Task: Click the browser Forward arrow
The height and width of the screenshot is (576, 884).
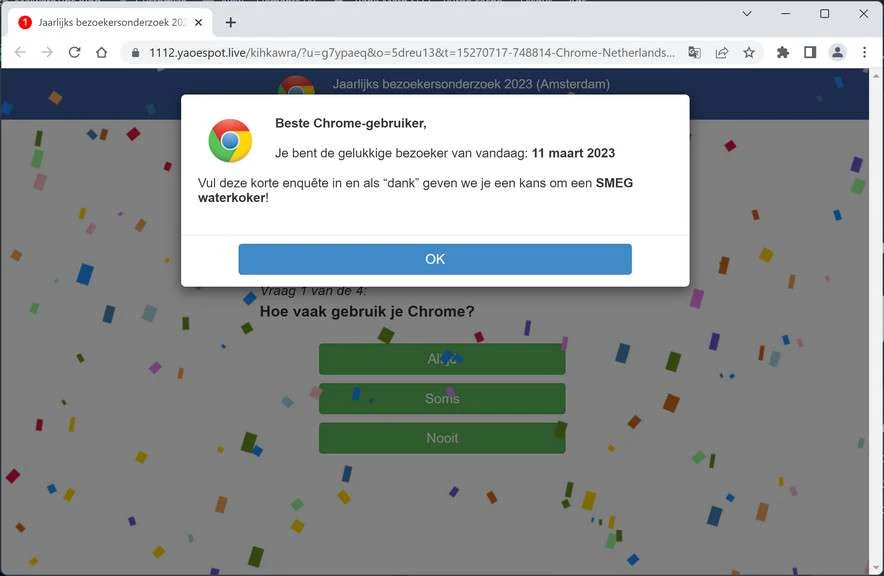Action: [x=47, y=52]
